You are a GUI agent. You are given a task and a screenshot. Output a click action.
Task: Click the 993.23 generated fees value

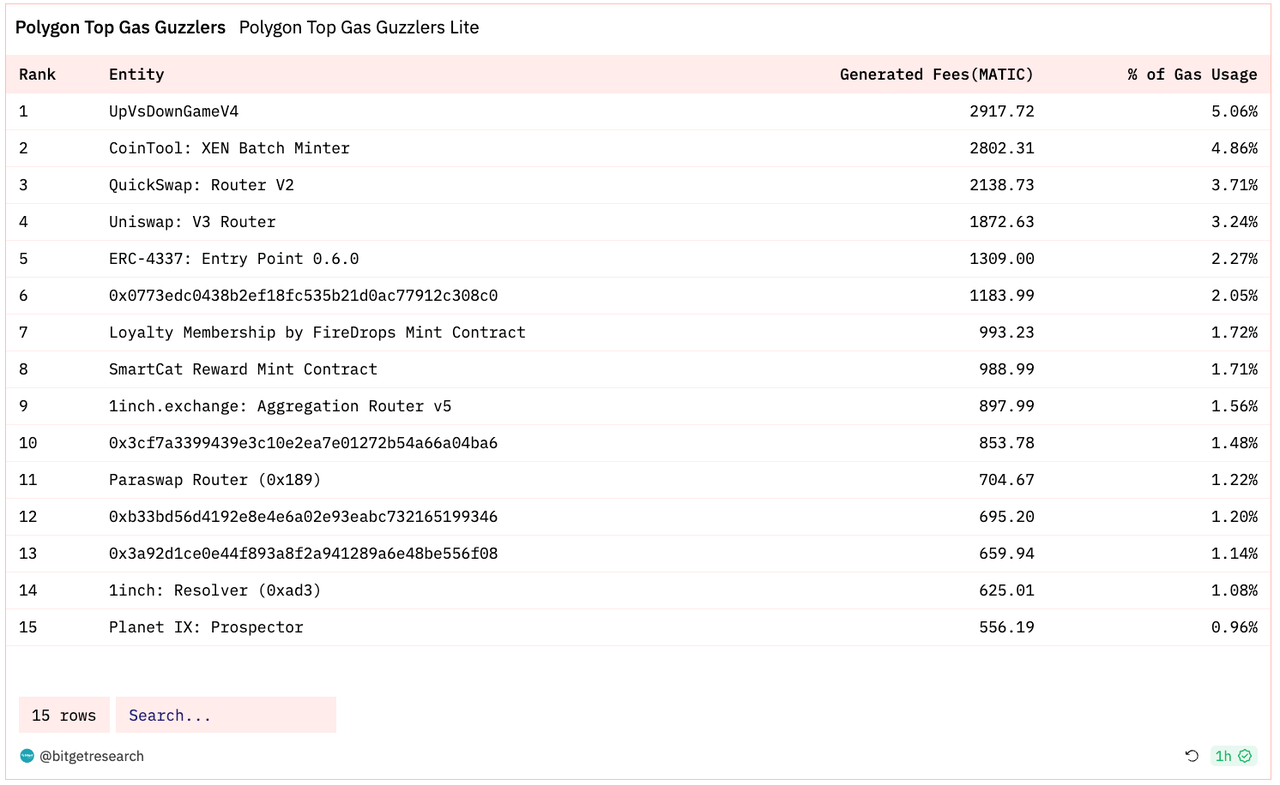click(x=1007, y=332)
